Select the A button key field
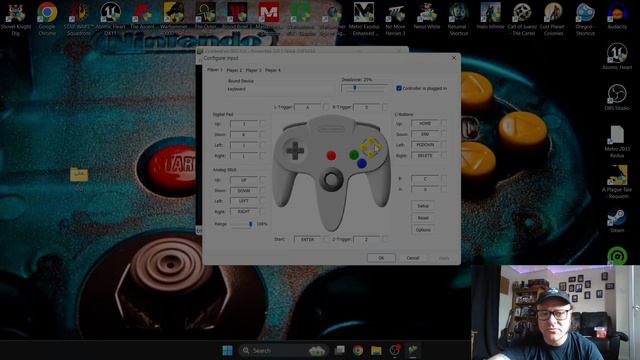This screenshot has width=640, height=360. 425,189
